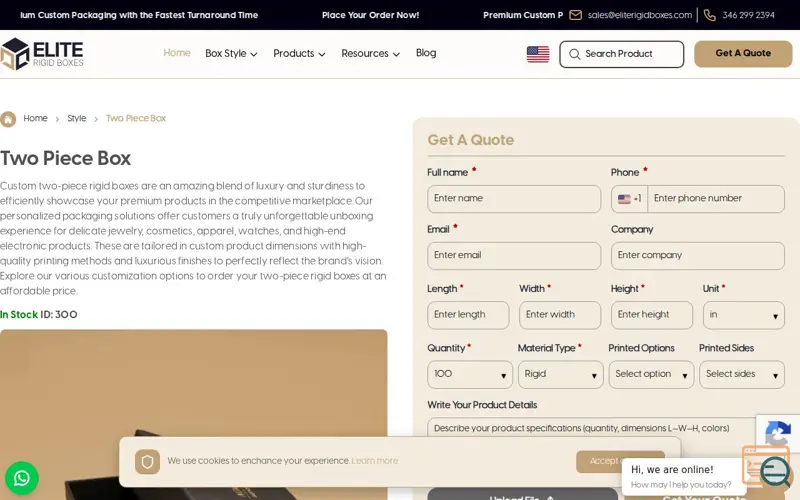Expand the Products menu
This screenshot has width=800, height=500.
299,54
